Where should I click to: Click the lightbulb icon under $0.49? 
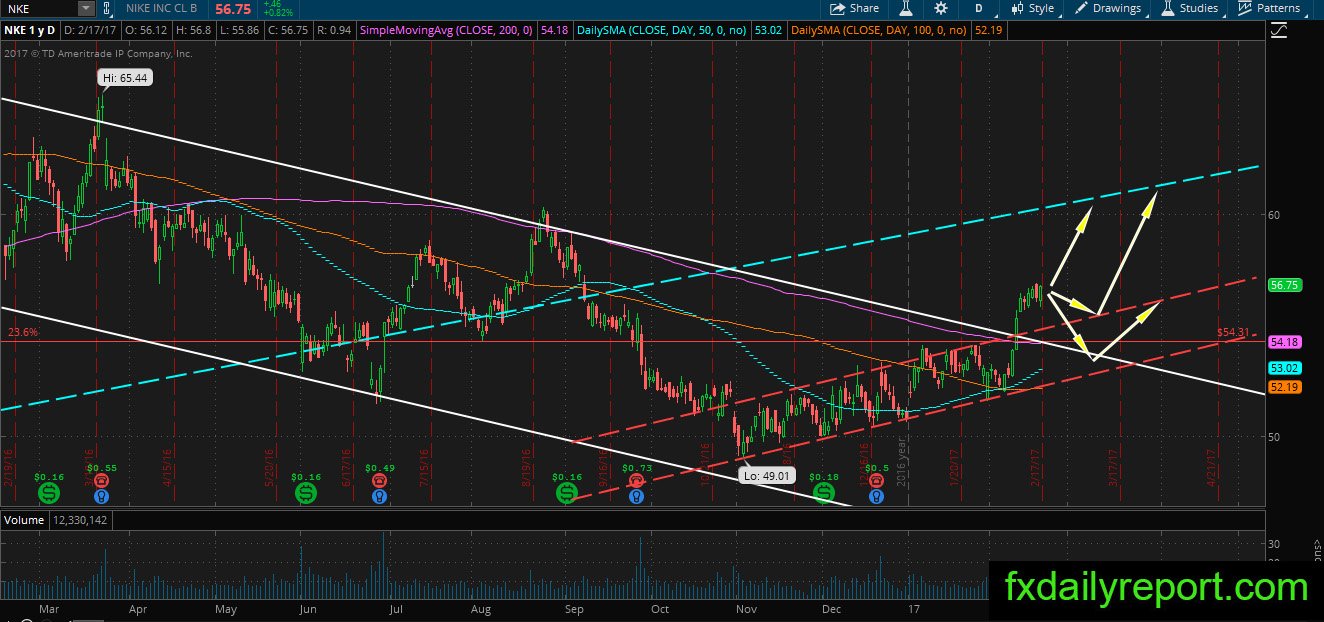[379, 495]
